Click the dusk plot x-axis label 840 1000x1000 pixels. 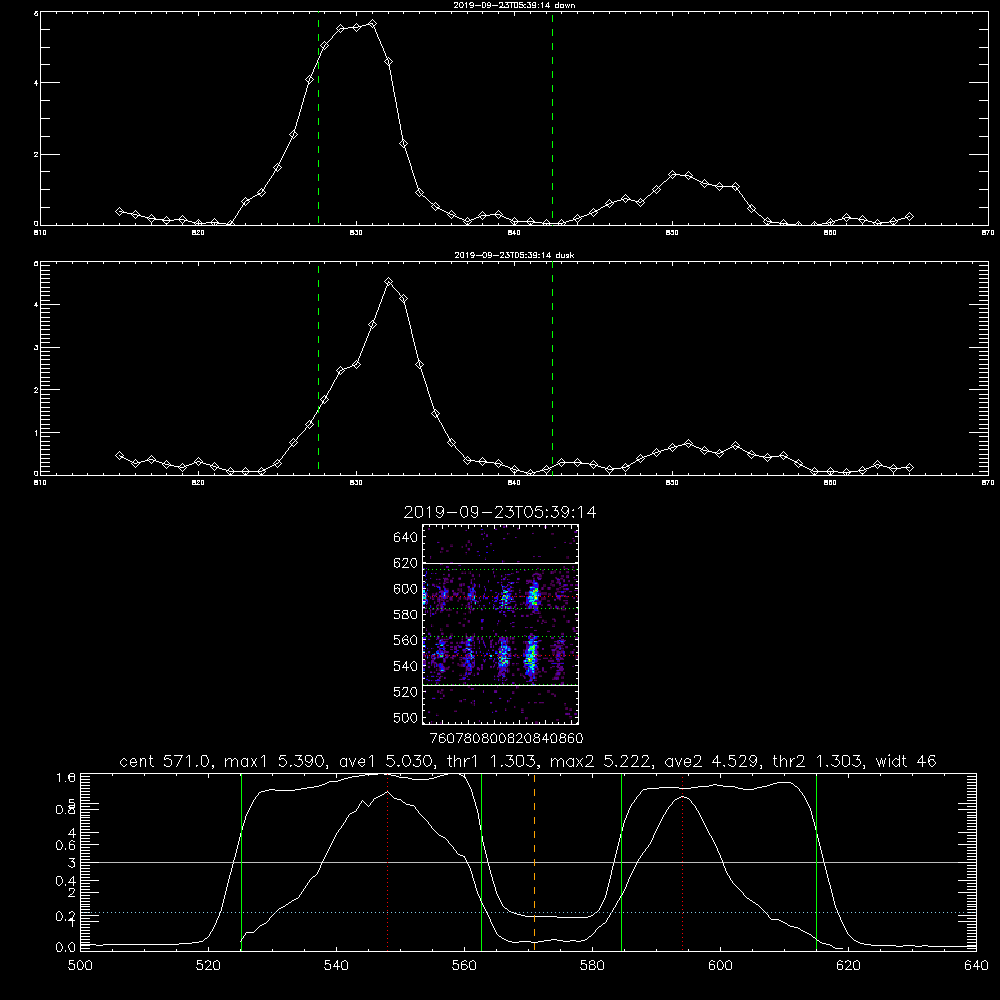point(514,483)
